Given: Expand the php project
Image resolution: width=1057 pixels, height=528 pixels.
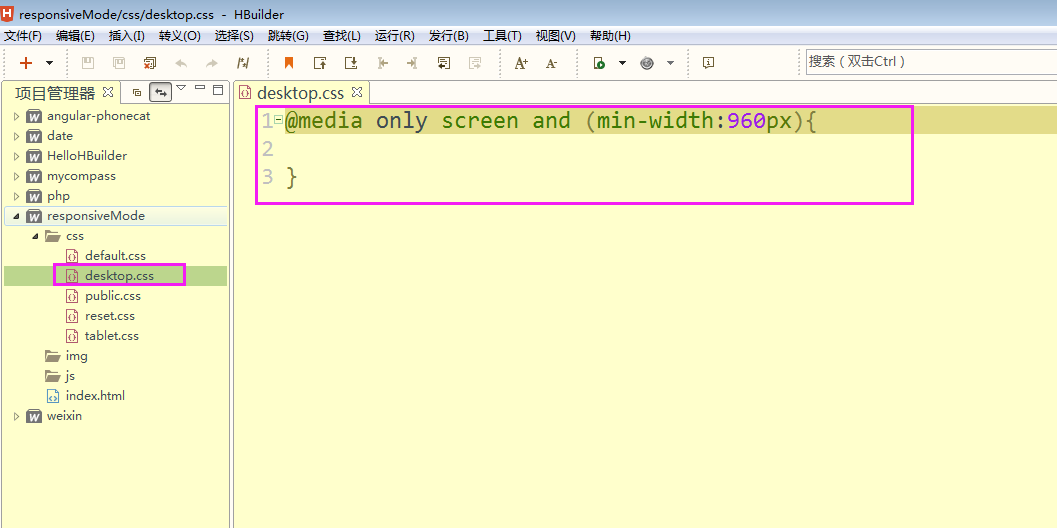Looking at the screenshot, I should coord(17,196).
